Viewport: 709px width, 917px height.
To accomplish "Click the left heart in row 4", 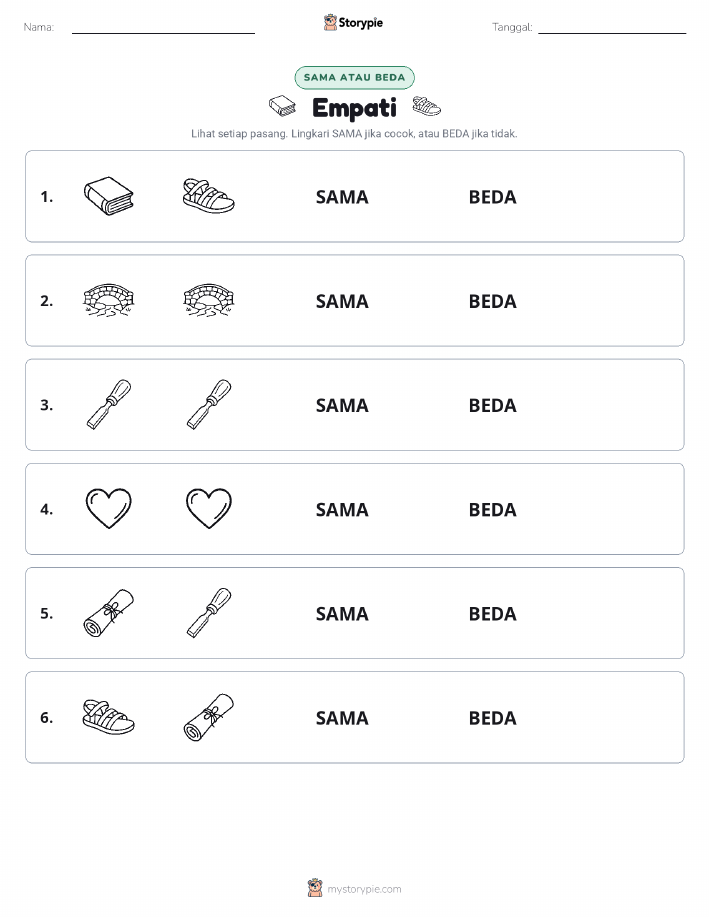I will click(109, 508).
